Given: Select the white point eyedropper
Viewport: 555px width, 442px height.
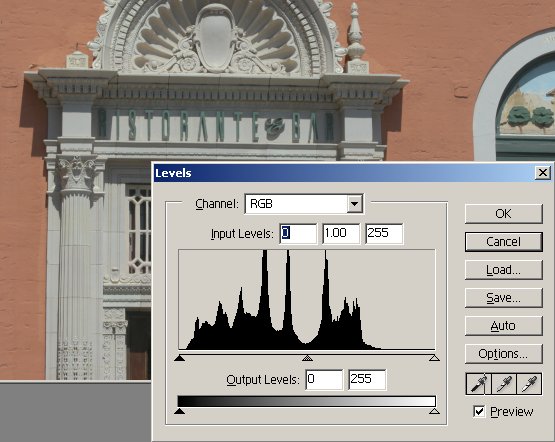Looking at the screenshot, I should (529, 384).
